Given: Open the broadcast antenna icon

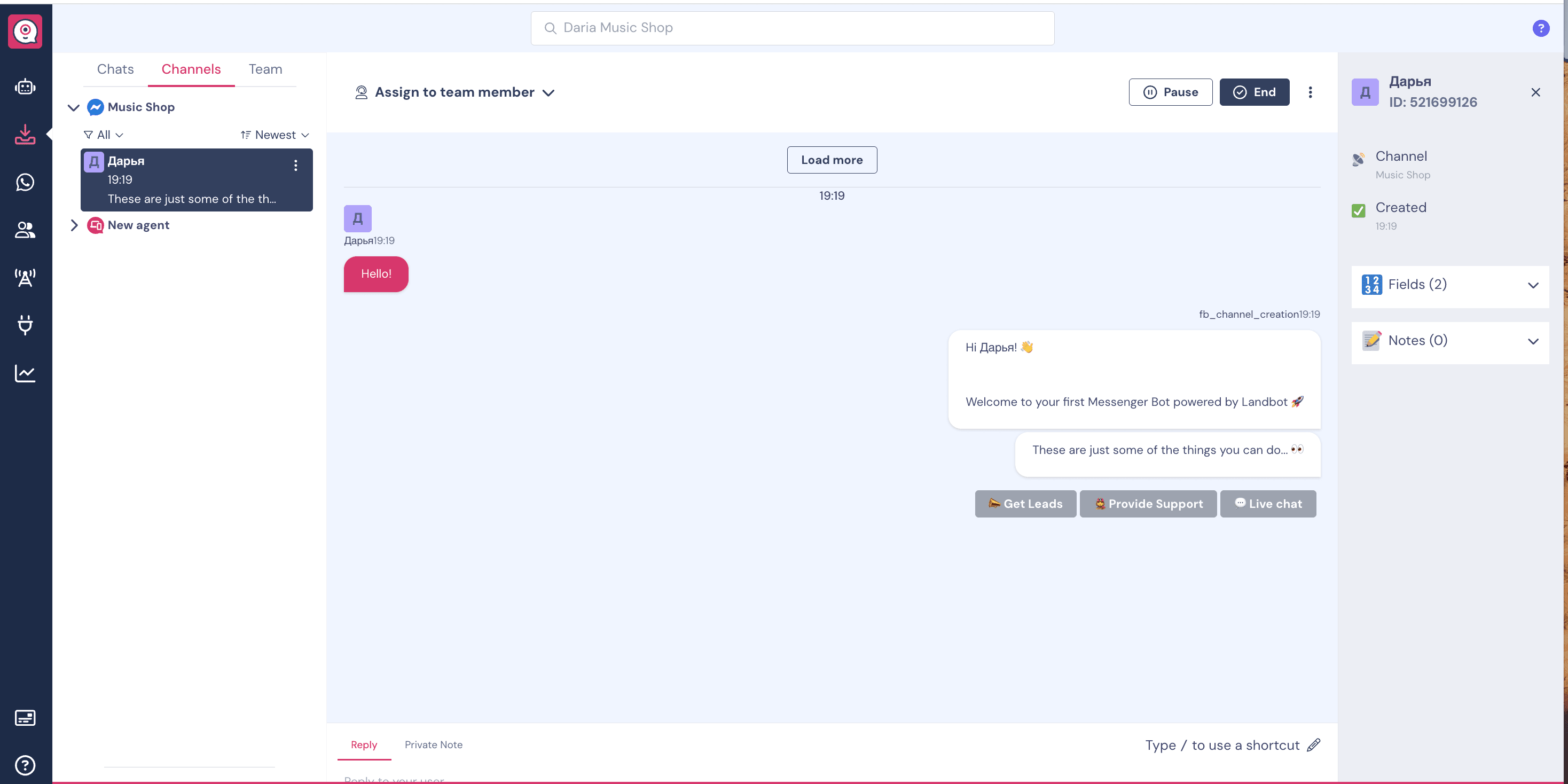Looking at the screenshot, I should (x=25, y=278).
